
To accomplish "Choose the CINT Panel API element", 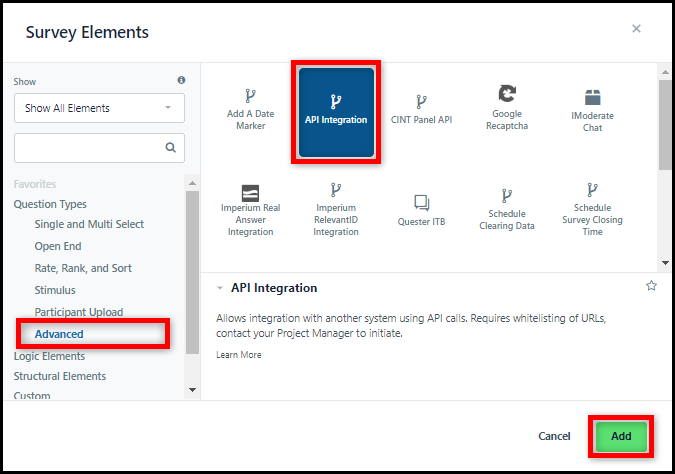I will click(x=421, y=109).
